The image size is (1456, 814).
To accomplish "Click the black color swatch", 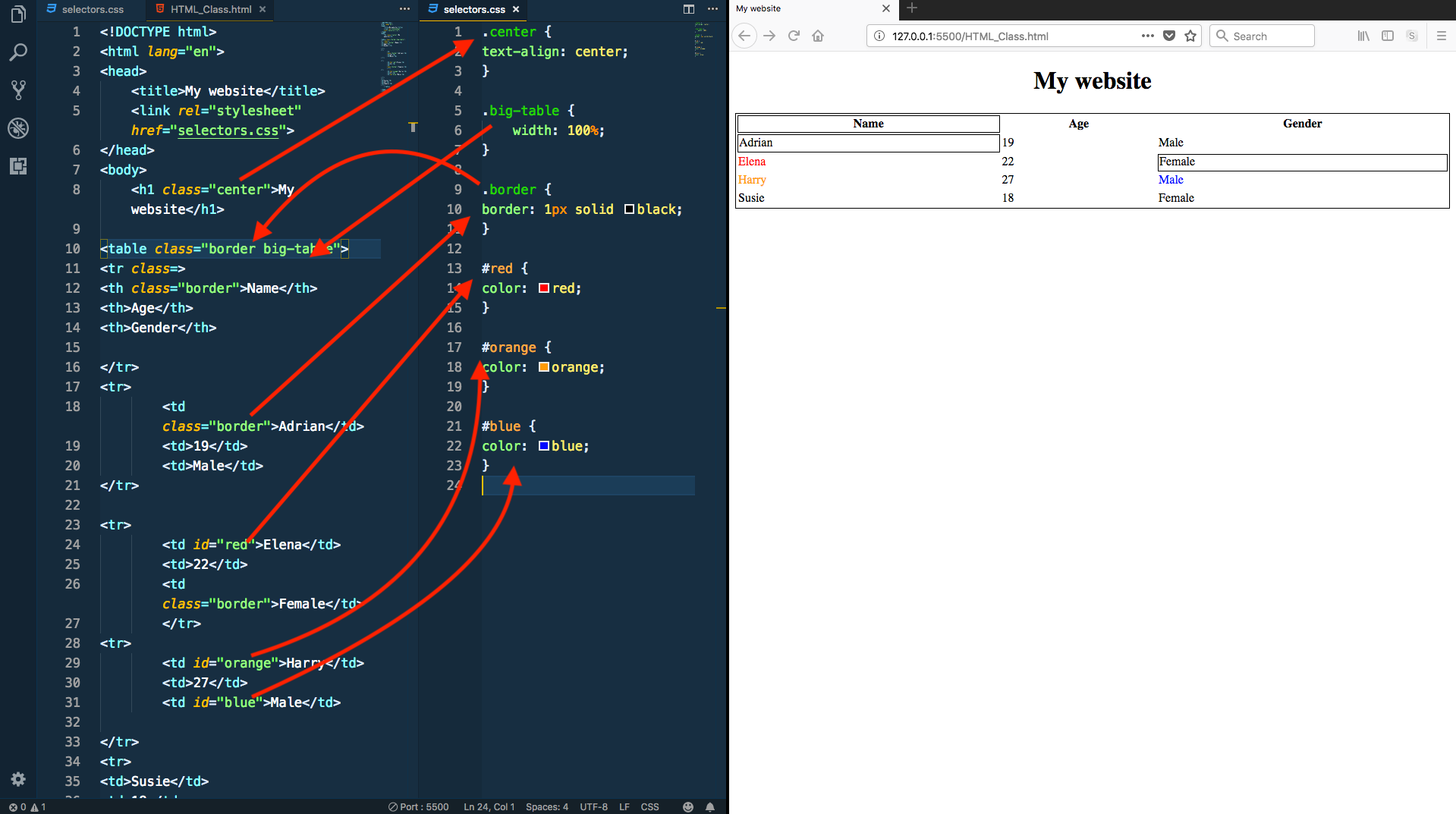I will (x=629, y=209).
